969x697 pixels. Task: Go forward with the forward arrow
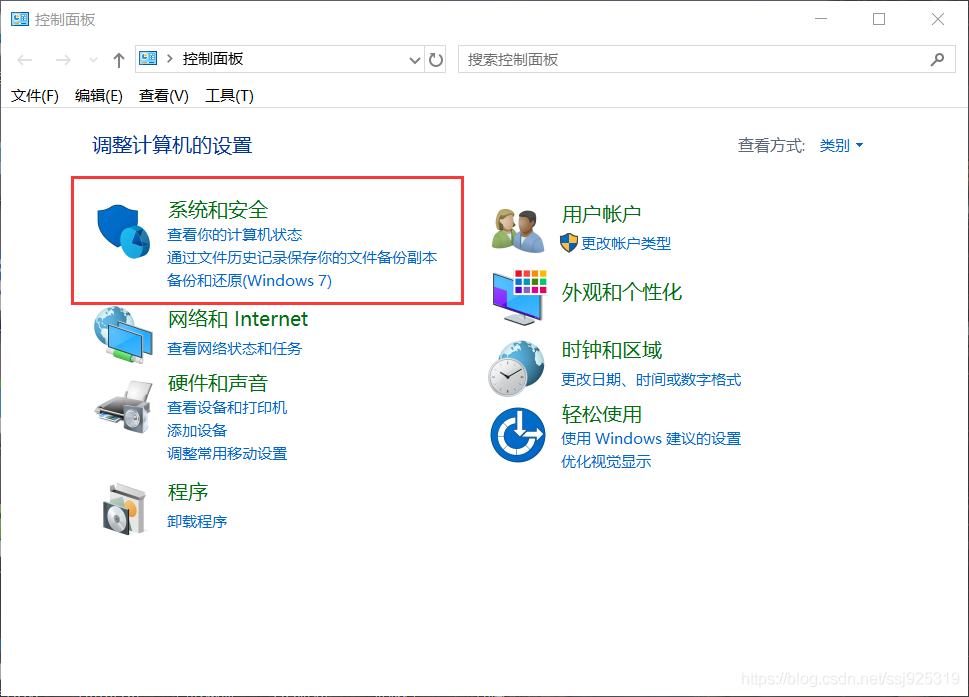pos(63,60)
